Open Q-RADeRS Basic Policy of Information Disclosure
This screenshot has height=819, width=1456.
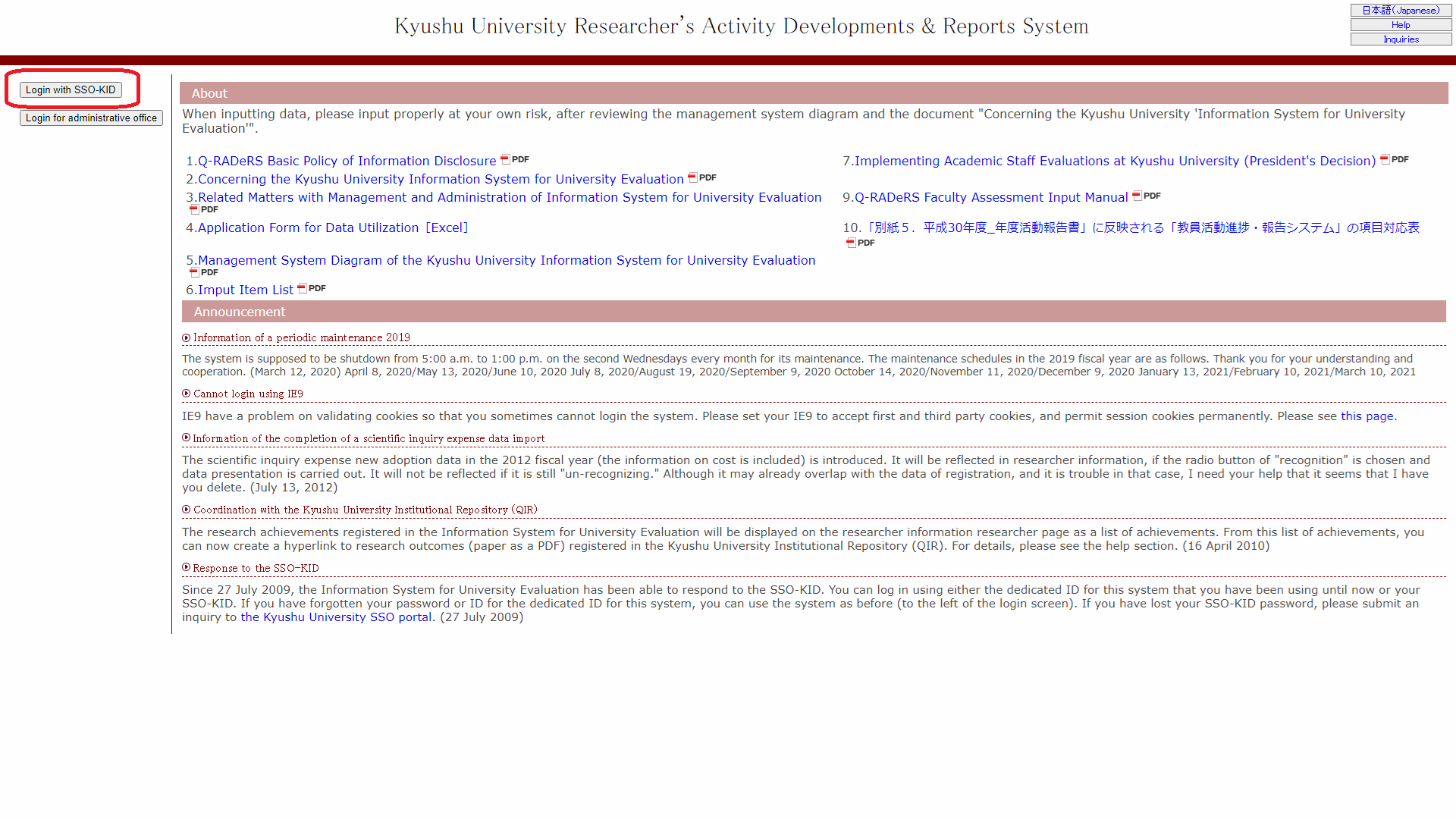point(347,161)
